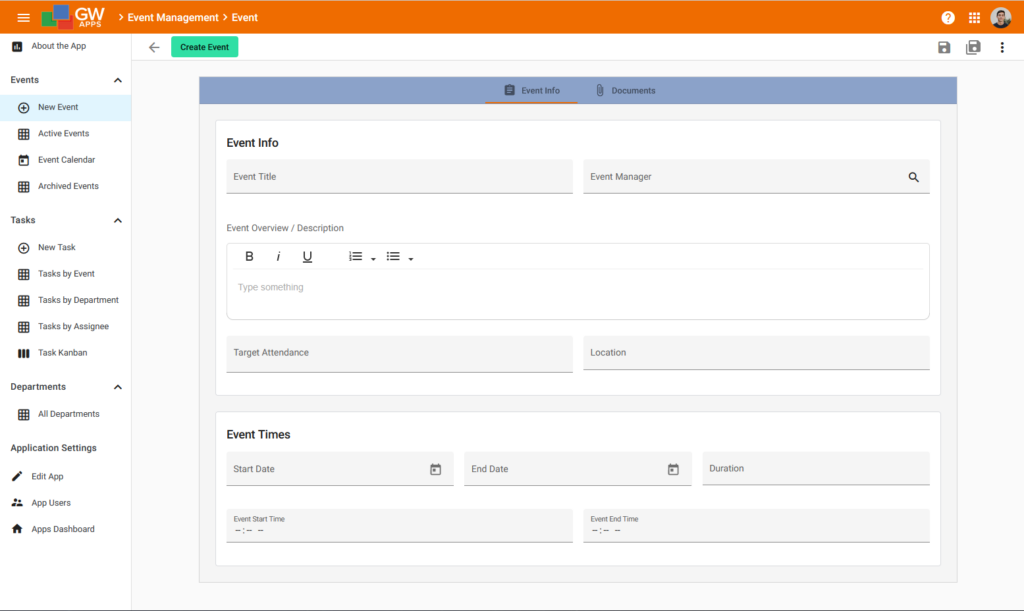
Task: Collapse the Tasks sidebar section
Action: [x=118, y=221]
